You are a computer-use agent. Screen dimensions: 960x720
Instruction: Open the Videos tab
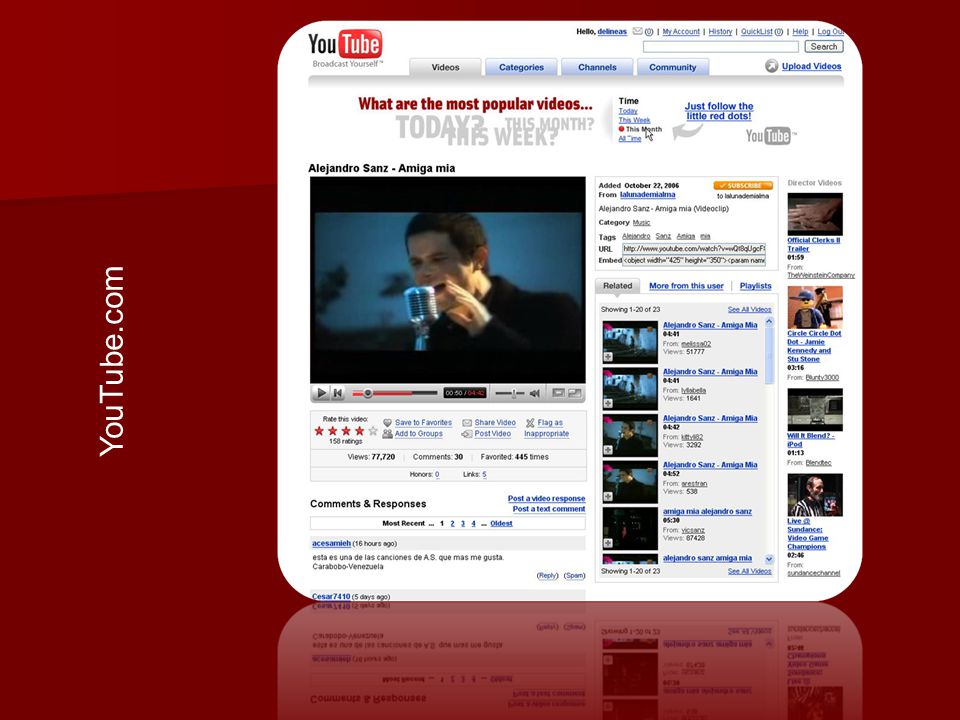click(x=445, y=67)
